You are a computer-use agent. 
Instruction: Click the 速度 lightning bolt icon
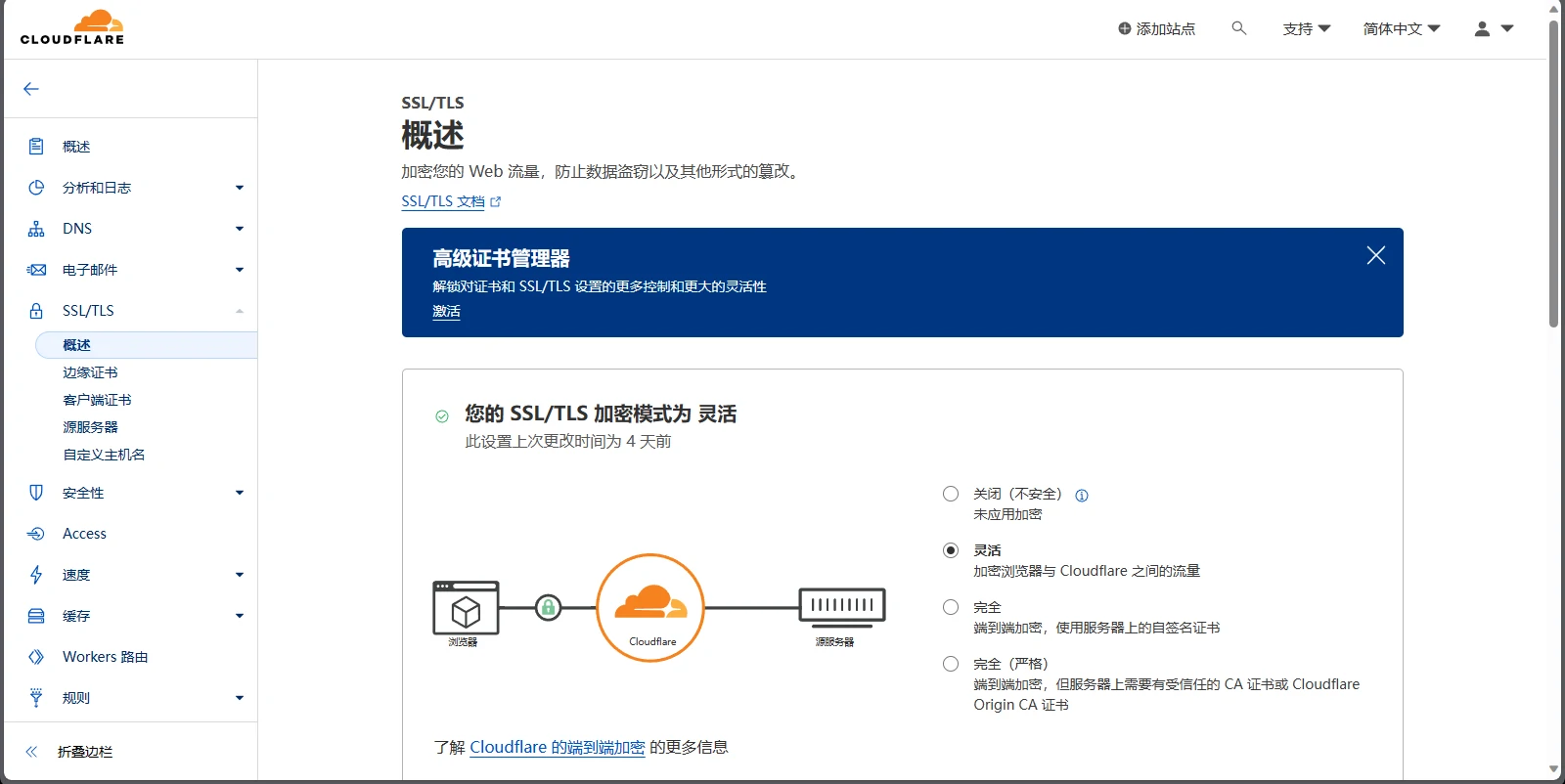click(x=36, y=575)
